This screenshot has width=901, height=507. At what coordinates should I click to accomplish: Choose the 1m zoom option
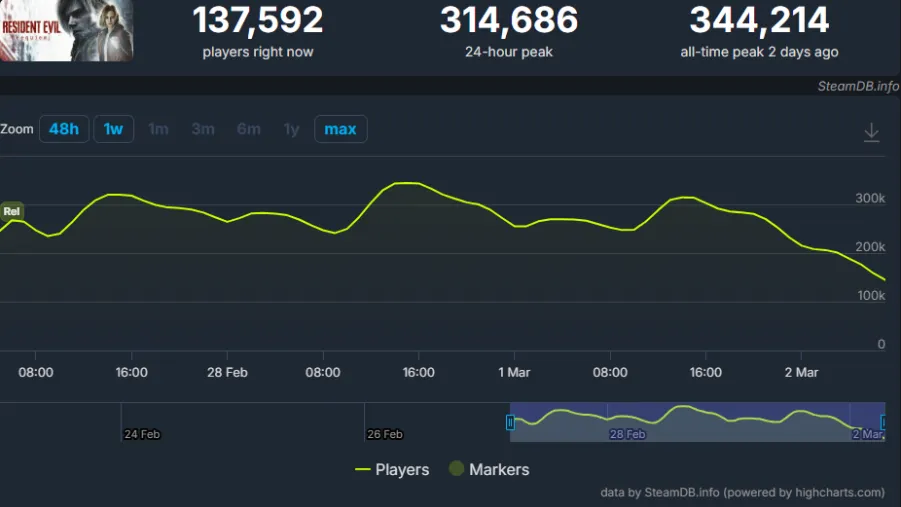(x=158, y=129)
